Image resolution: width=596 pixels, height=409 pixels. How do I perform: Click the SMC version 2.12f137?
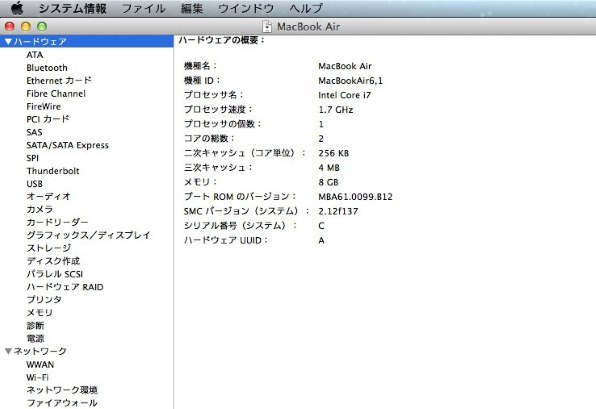click(x=338, y=211)
